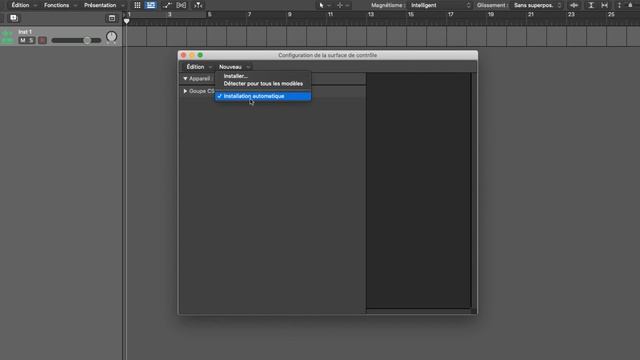This screenshot has height=360, width=640.
Task: Open the Magnétisme Intelligent dropdown
Action: (441, 5)
